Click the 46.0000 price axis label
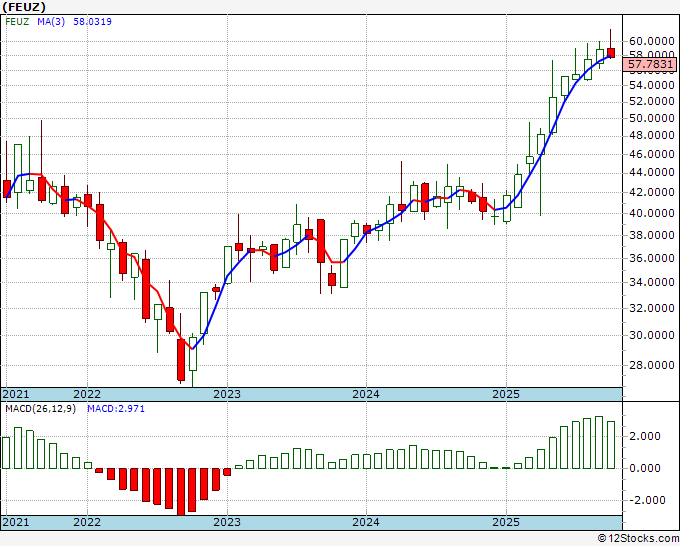This screenshot has width=680, height=546. [x=652, y=154]
